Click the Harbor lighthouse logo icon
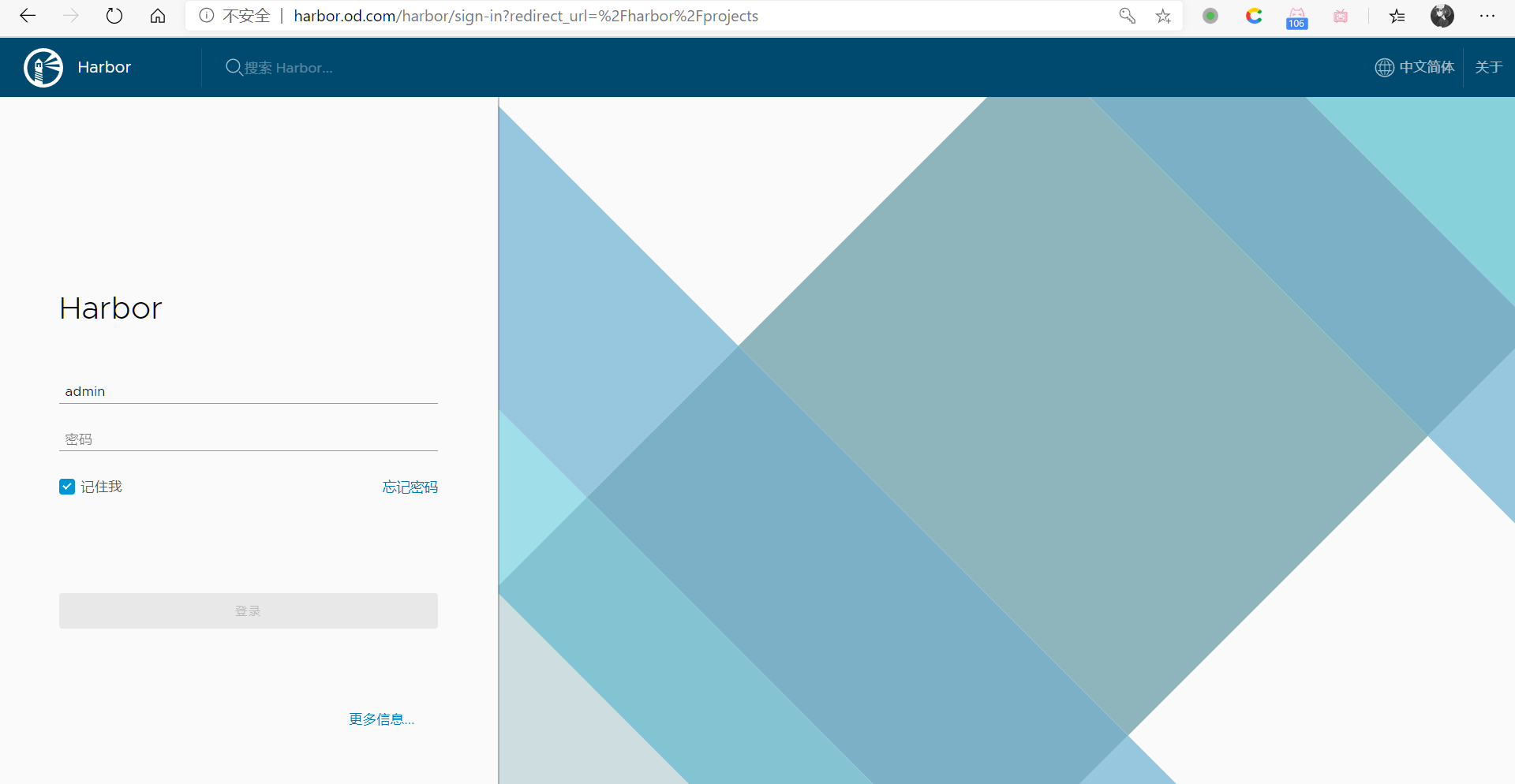 point(43,68)
